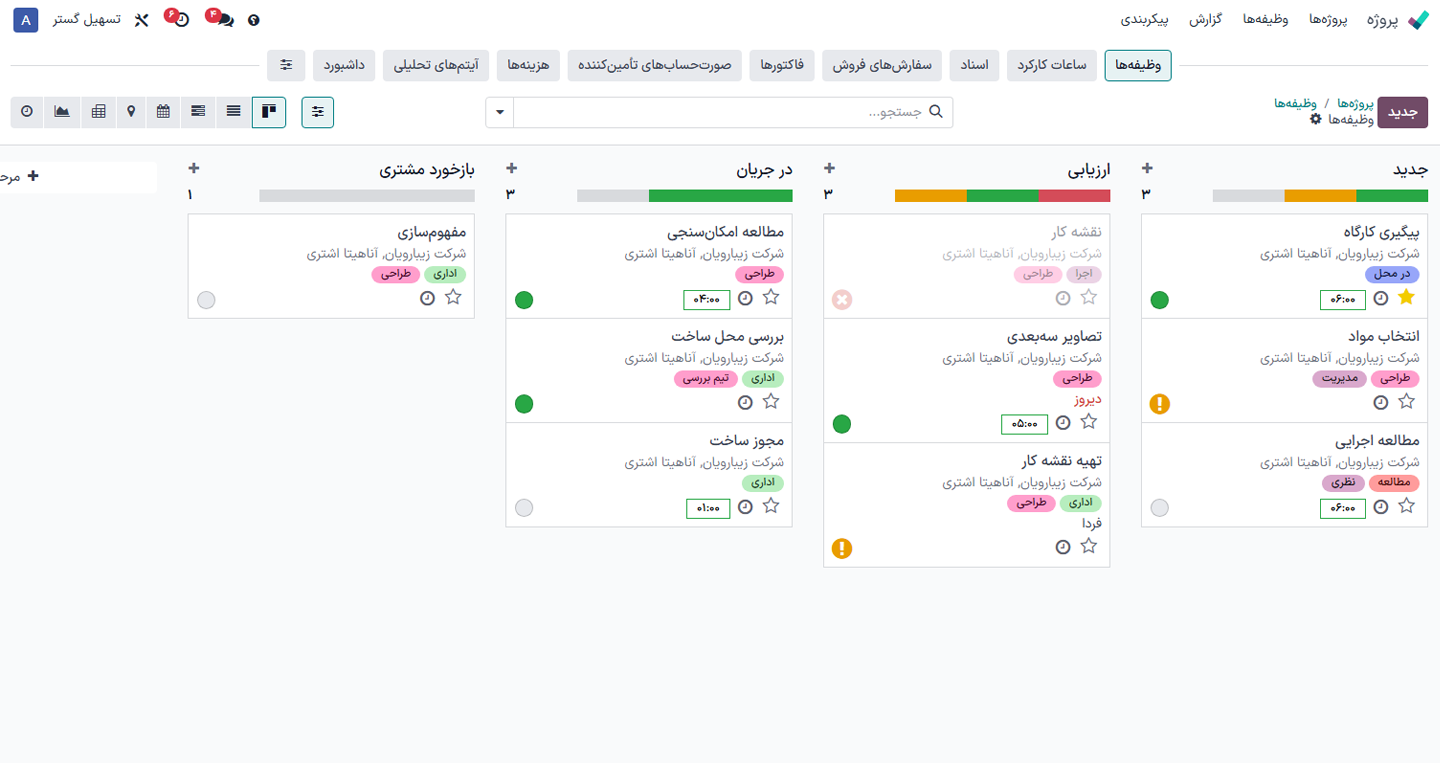1440x763 pixels.
Task: Open the calendar view
Action: pos(163,112)
